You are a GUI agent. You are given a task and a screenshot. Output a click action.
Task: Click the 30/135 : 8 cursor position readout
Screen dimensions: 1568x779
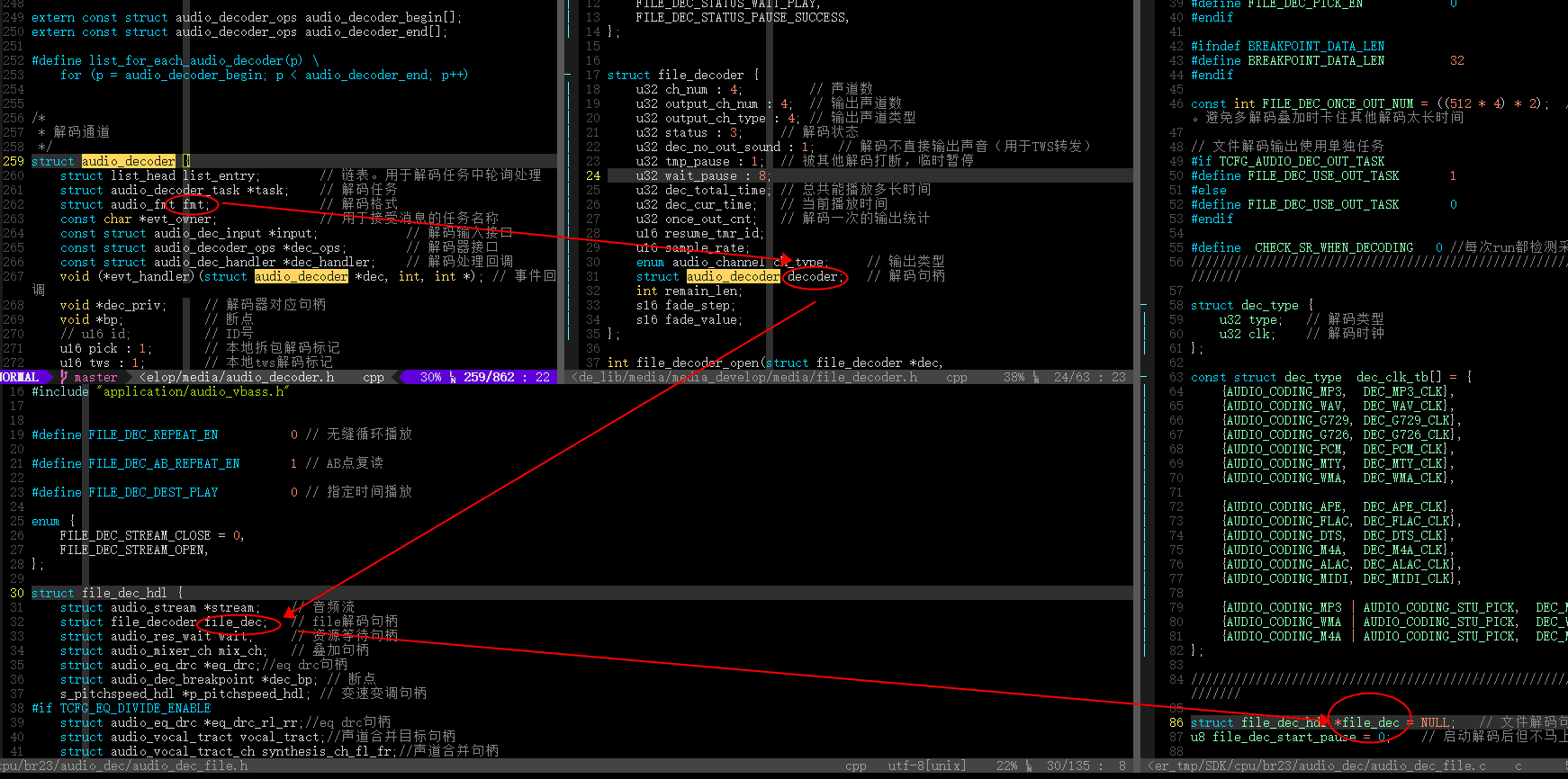(x=1086, y=766)
